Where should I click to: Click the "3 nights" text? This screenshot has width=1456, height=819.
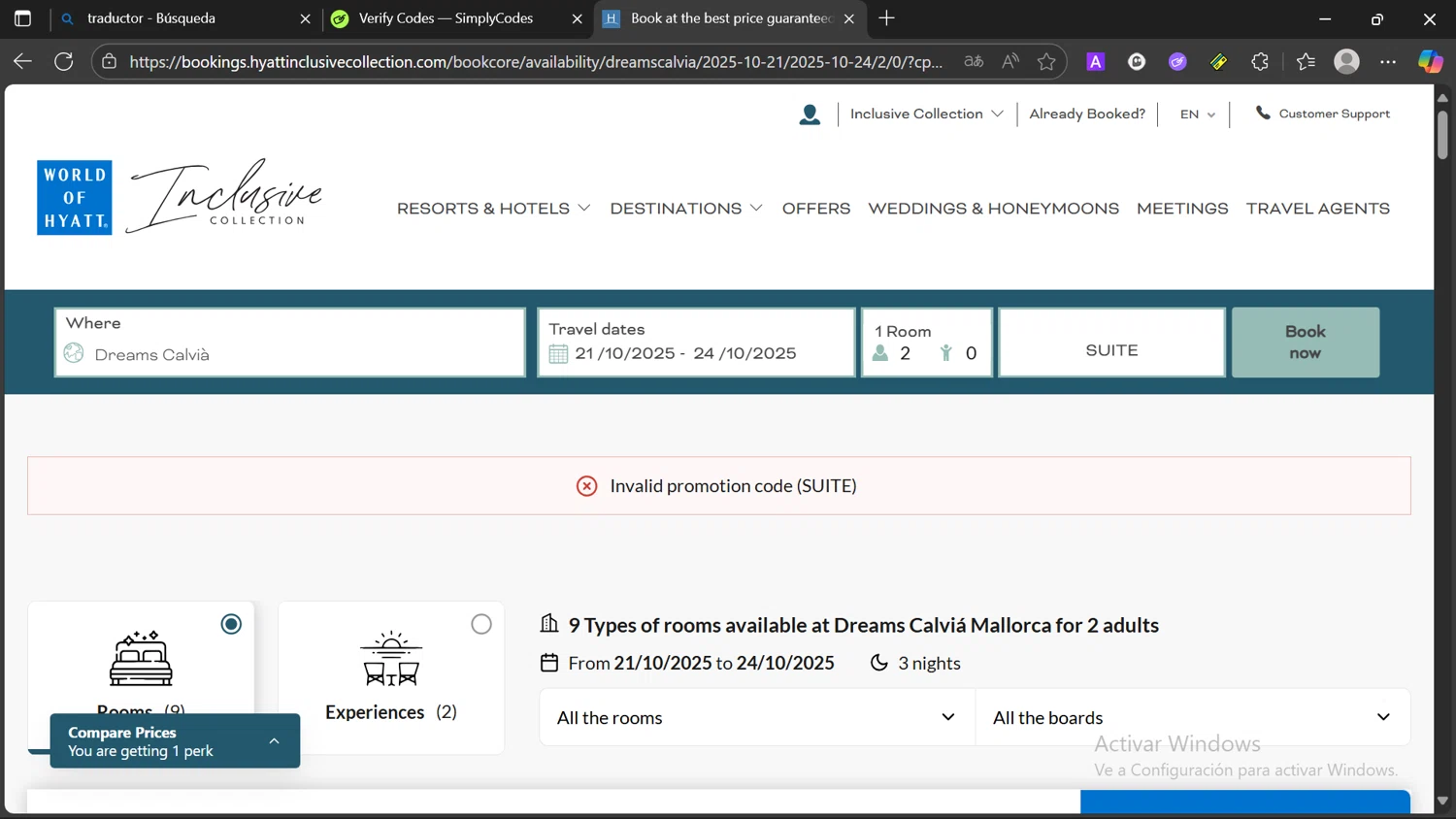click(x=929, y=664)
